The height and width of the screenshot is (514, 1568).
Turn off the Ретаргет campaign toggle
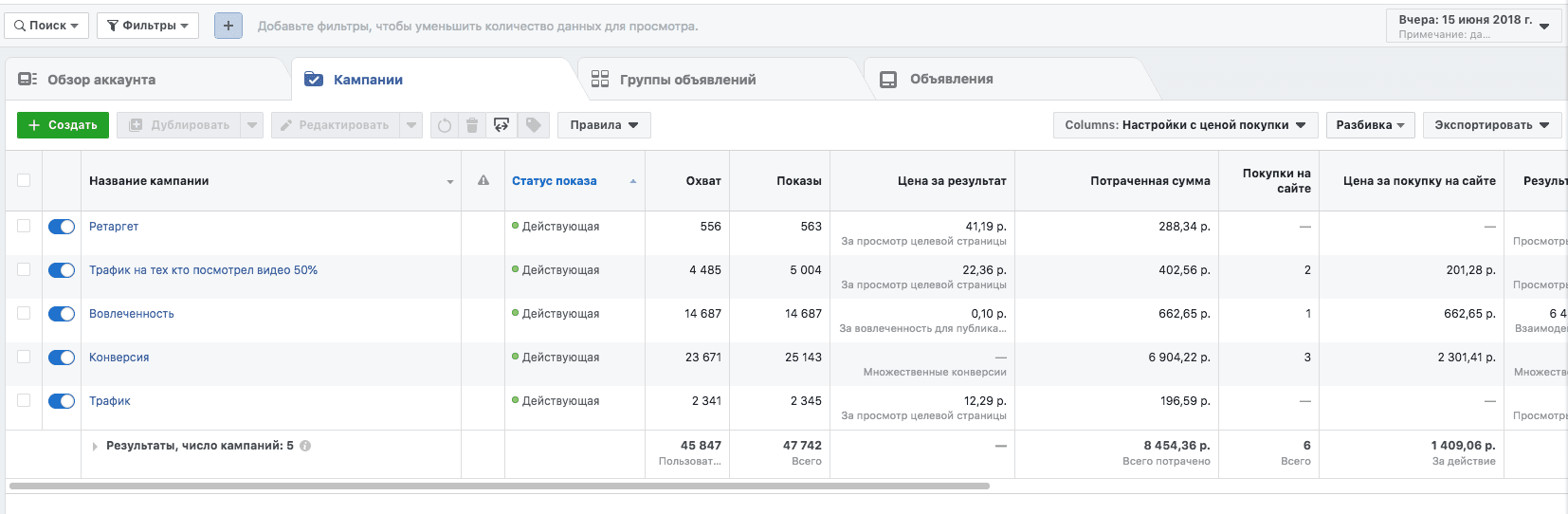click(x=62, y=227)
